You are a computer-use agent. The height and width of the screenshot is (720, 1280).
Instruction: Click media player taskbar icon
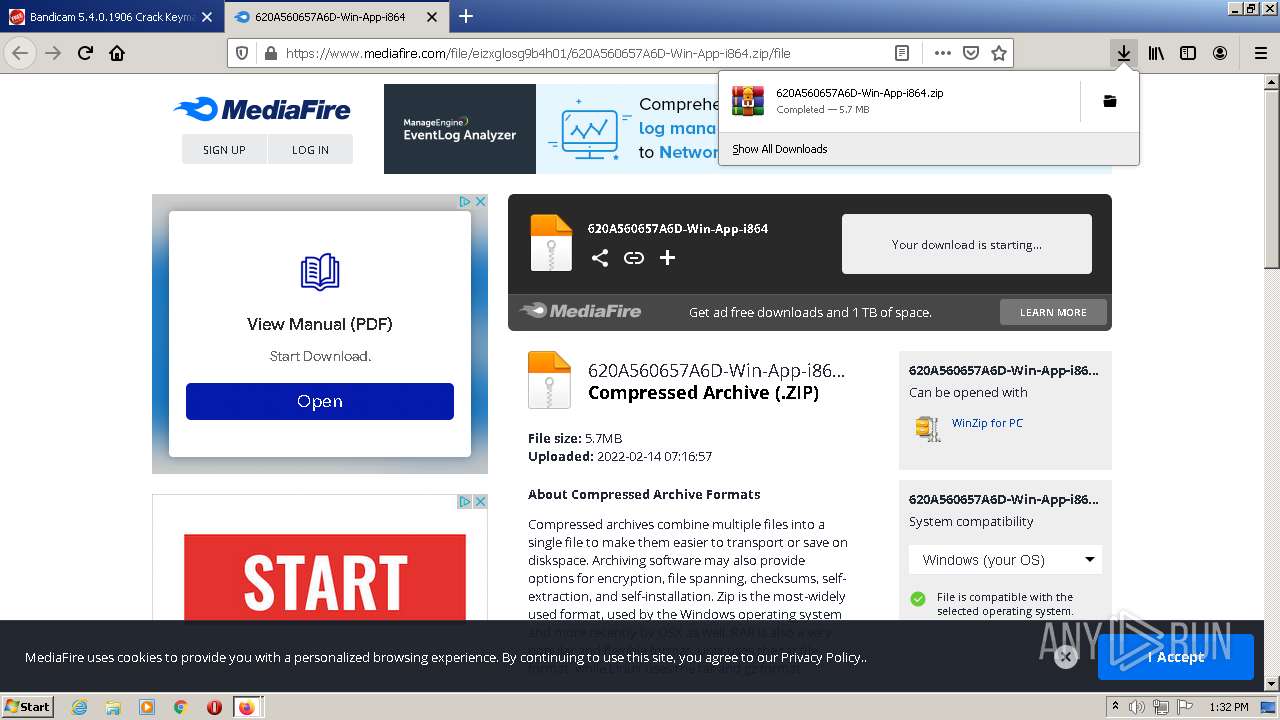pyautogui.click(x=147, y=707)
